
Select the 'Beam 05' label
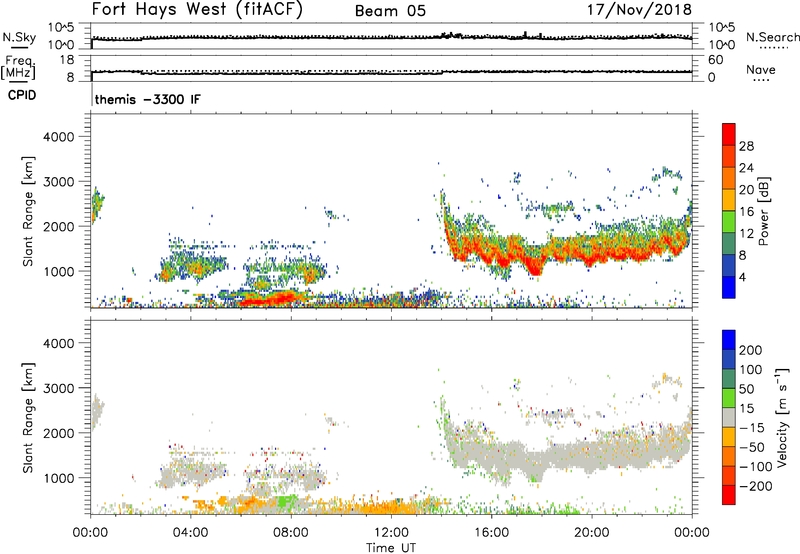[390, 11]
